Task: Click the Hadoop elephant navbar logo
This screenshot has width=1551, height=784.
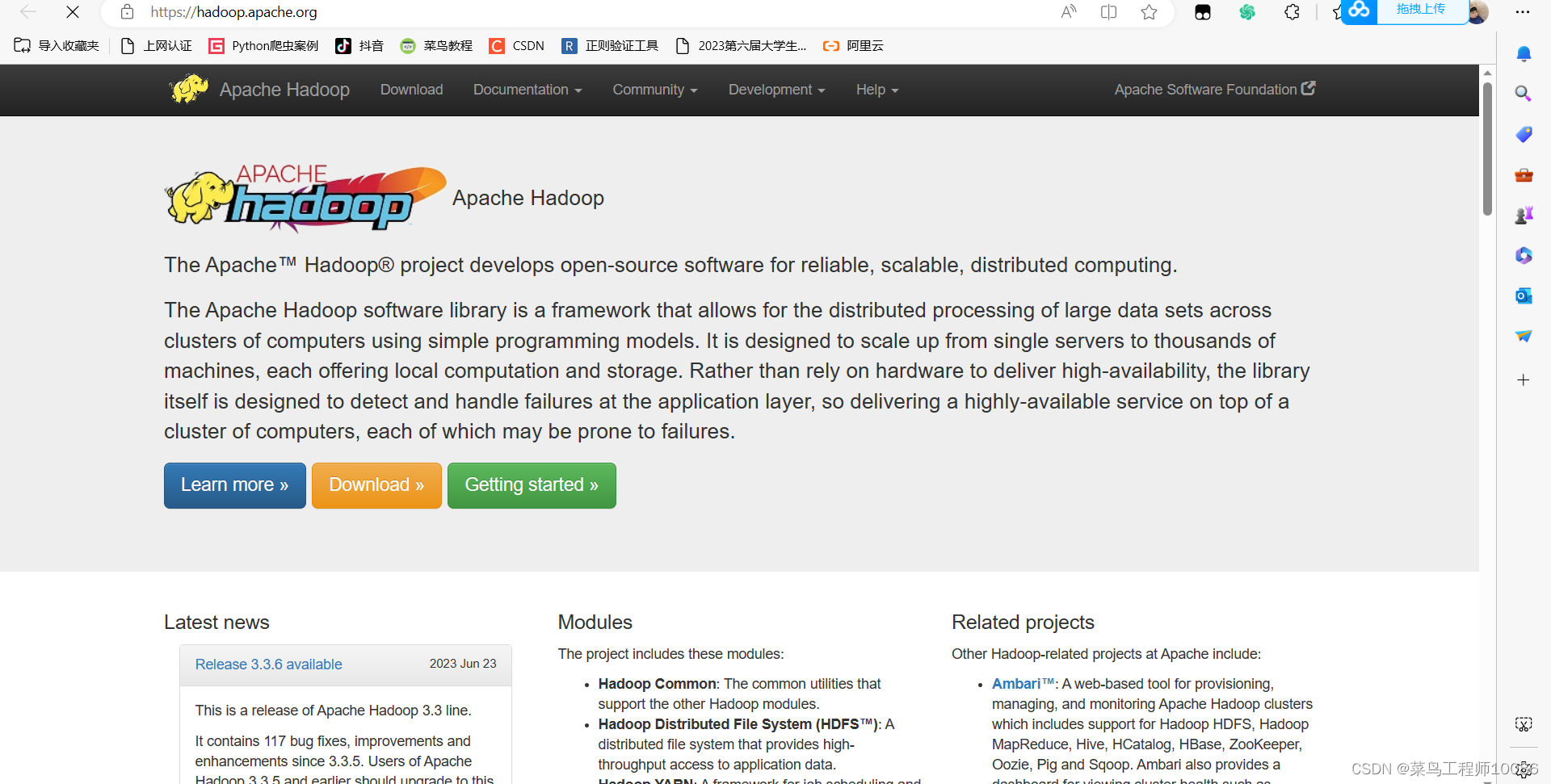Action: (189, 89)
